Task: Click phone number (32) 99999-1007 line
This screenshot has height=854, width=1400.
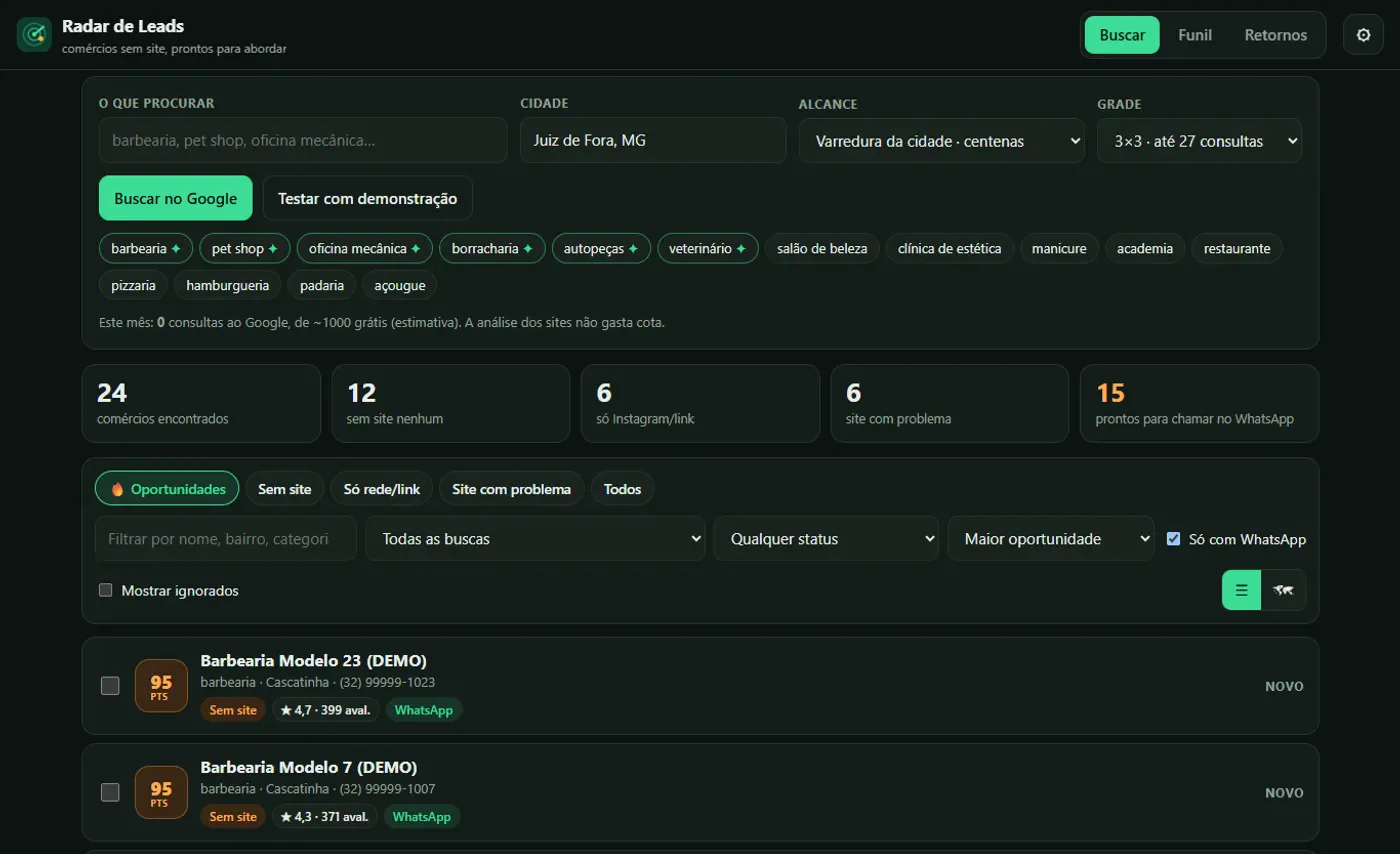Action: (387, 789)
